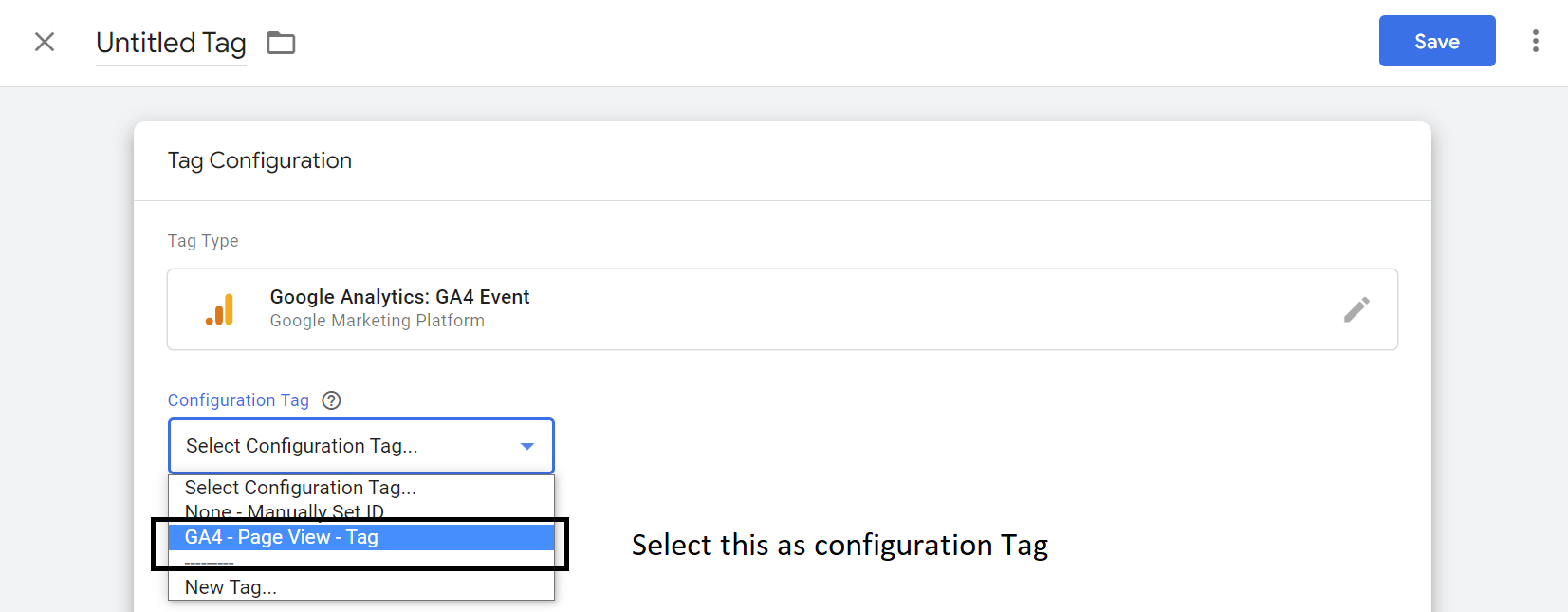
Task: Click the Tag Configuration header area
Action: (x=259, y=159)
